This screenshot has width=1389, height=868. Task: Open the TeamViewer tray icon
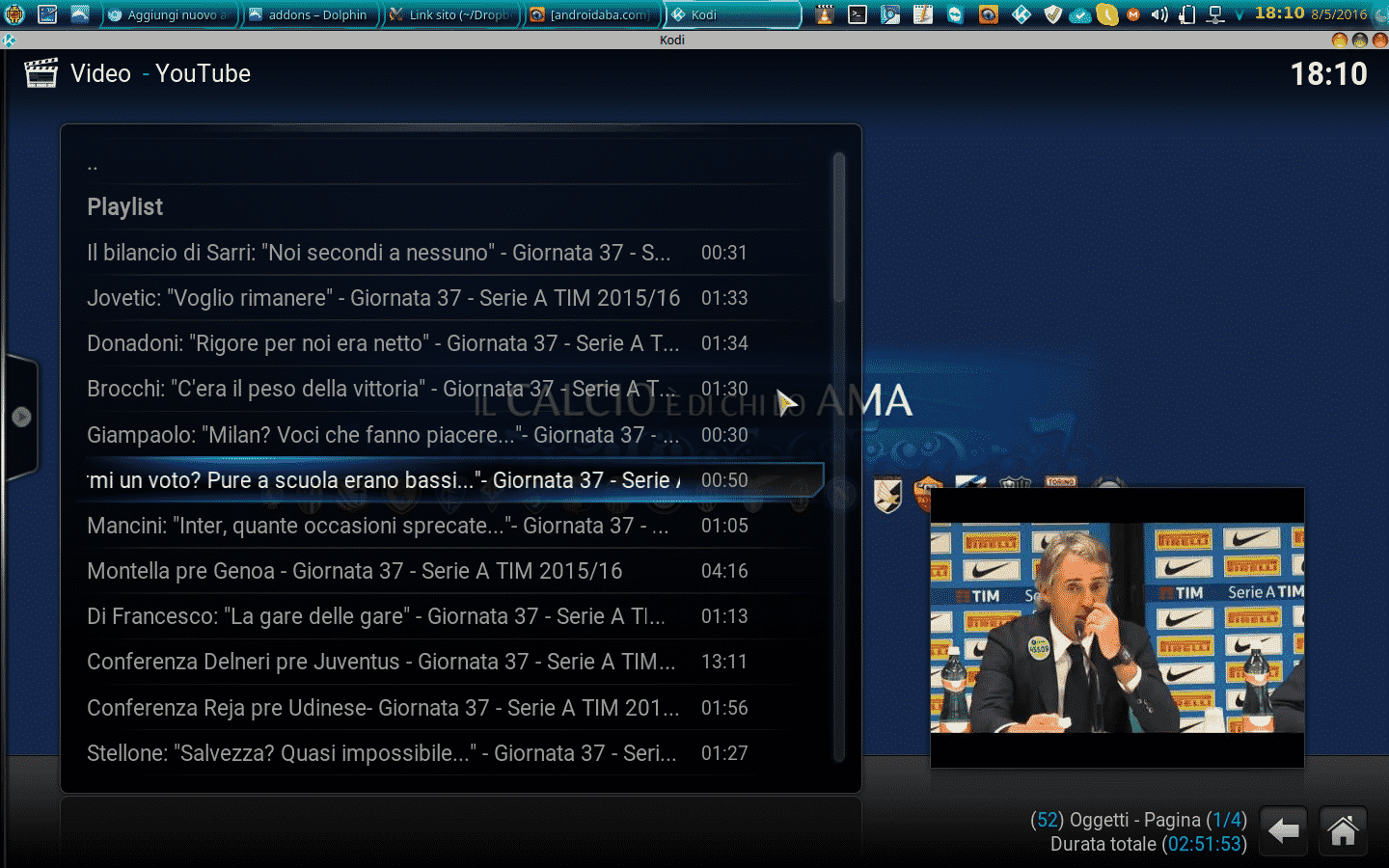[956, 14]
